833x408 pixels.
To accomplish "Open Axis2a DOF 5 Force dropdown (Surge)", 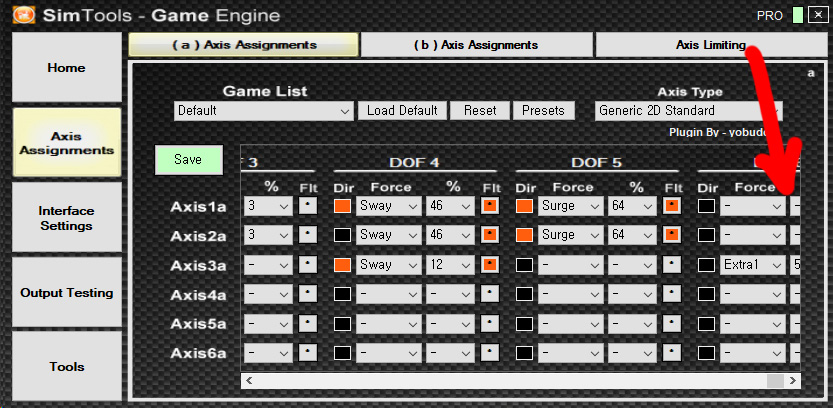I will [x=571, y=235].
